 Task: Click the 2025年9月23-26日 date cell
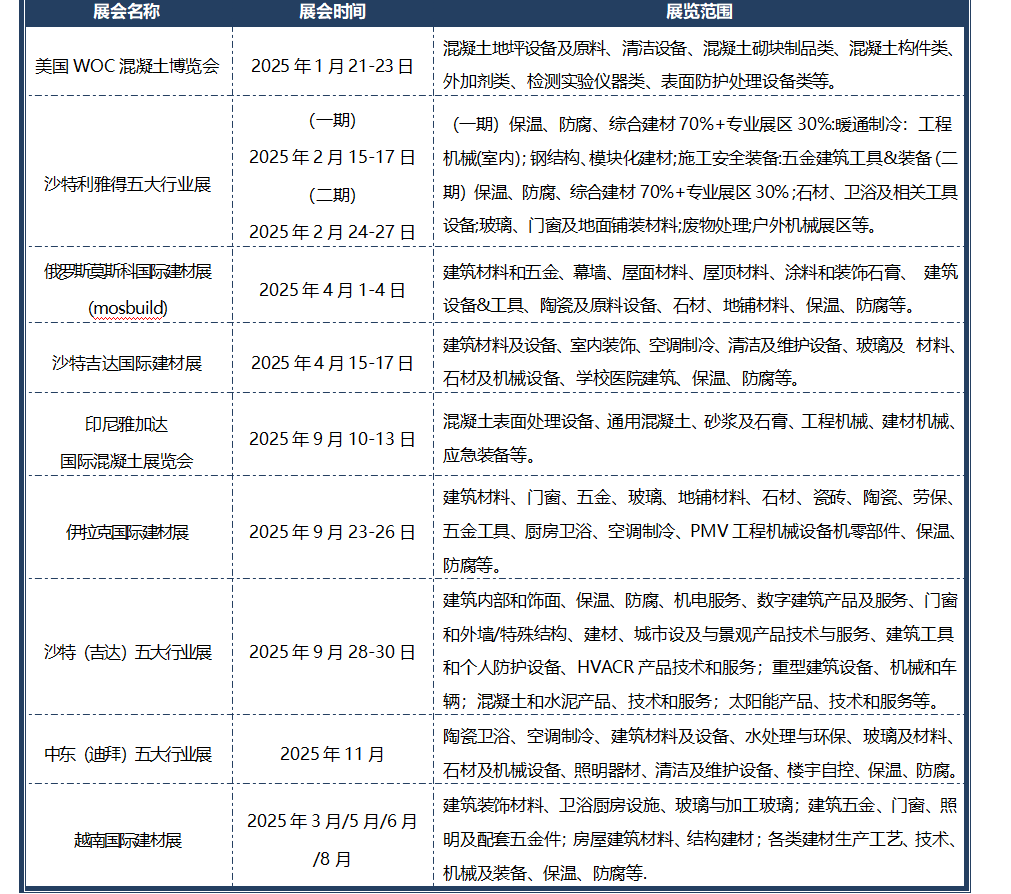[332, 532]
